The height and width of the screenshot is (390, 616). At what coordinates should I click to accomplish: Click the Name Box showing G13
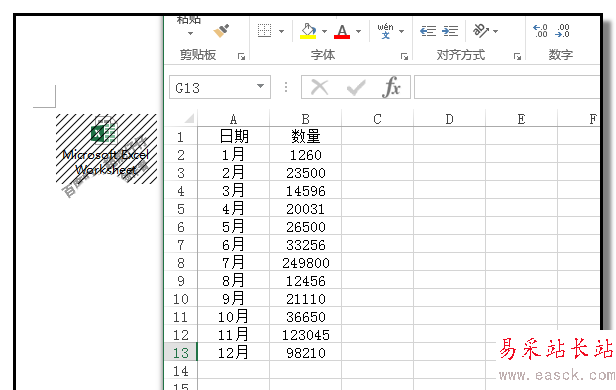[220, 87]
